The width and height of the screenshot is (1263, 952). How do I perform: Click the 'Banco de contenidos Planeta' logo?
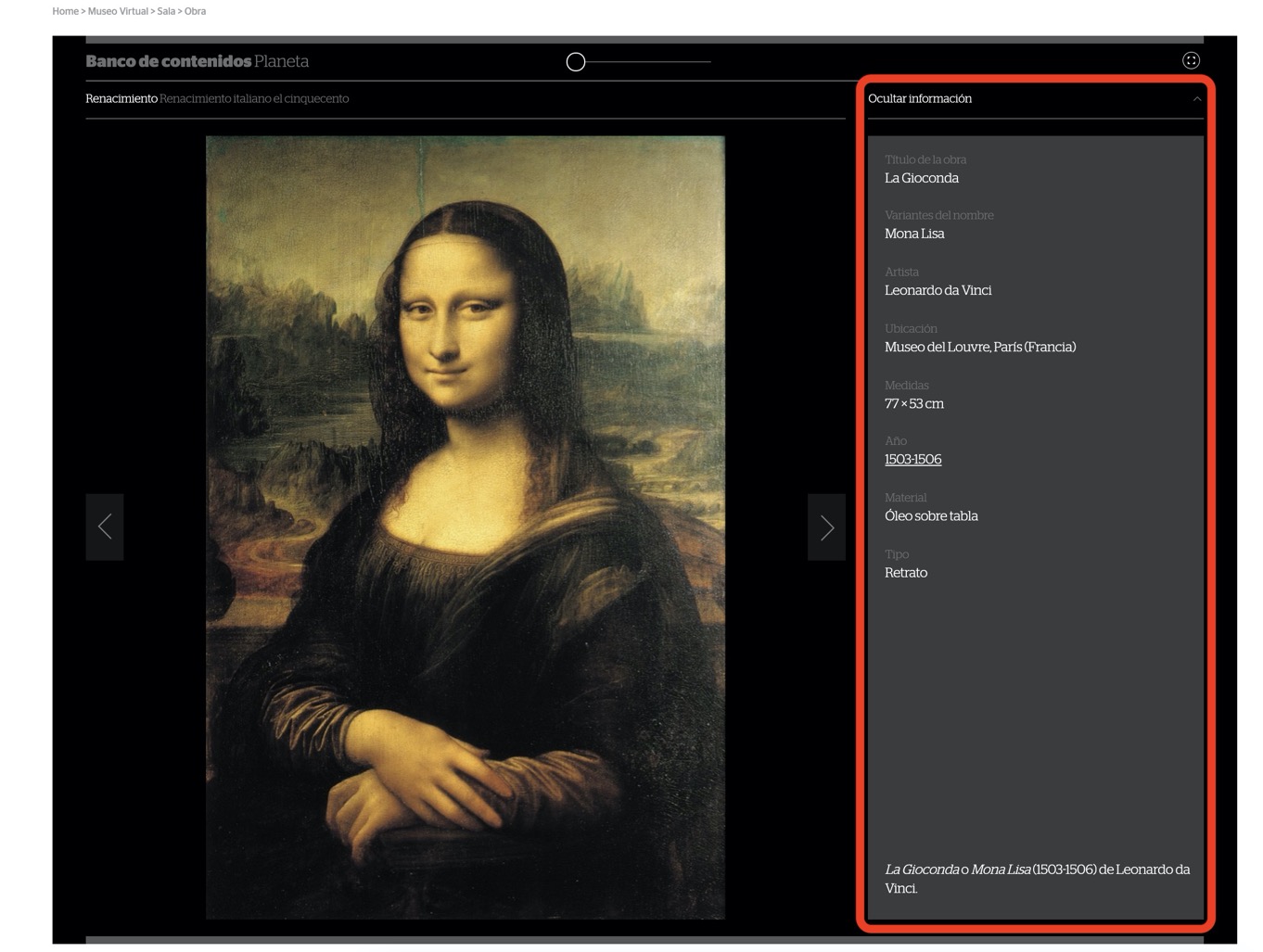pyautogui.click(x=198, y=61)
